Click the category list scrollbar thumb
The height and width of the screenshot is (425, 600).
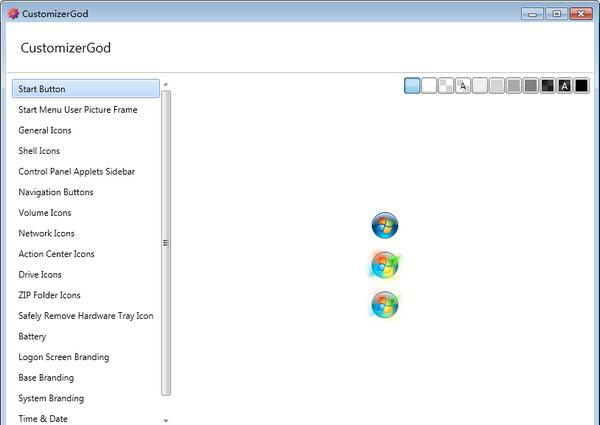(166, 243)
